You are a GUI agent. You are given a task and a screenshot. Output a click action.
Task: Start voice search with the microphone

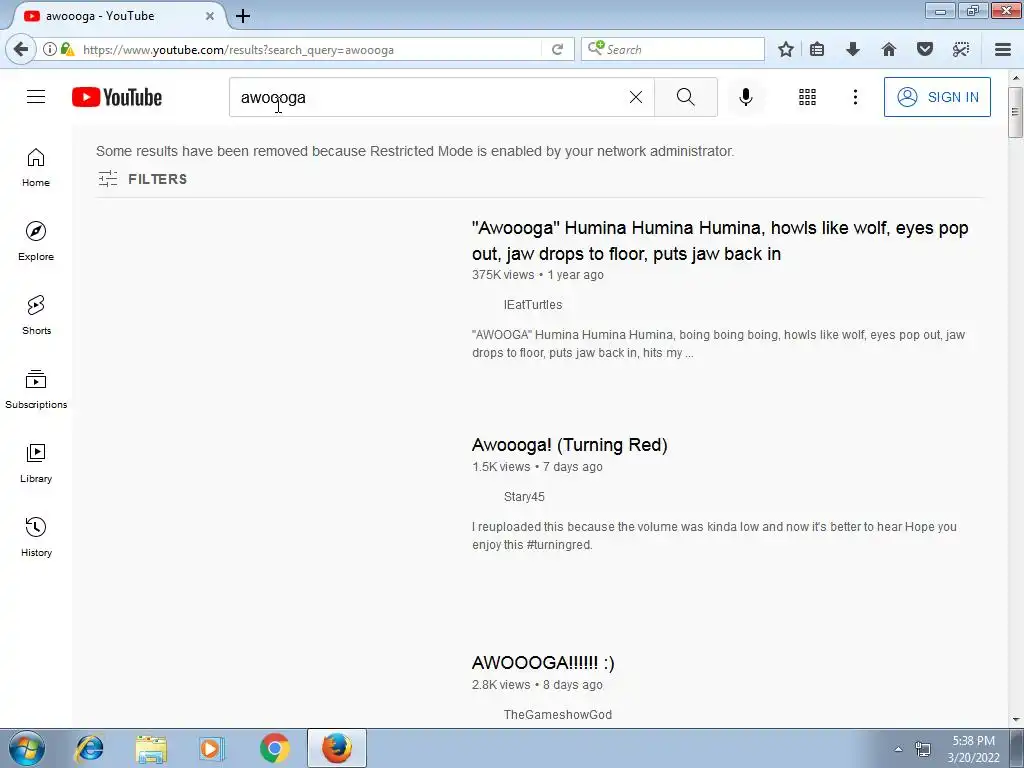pos(745,97)
